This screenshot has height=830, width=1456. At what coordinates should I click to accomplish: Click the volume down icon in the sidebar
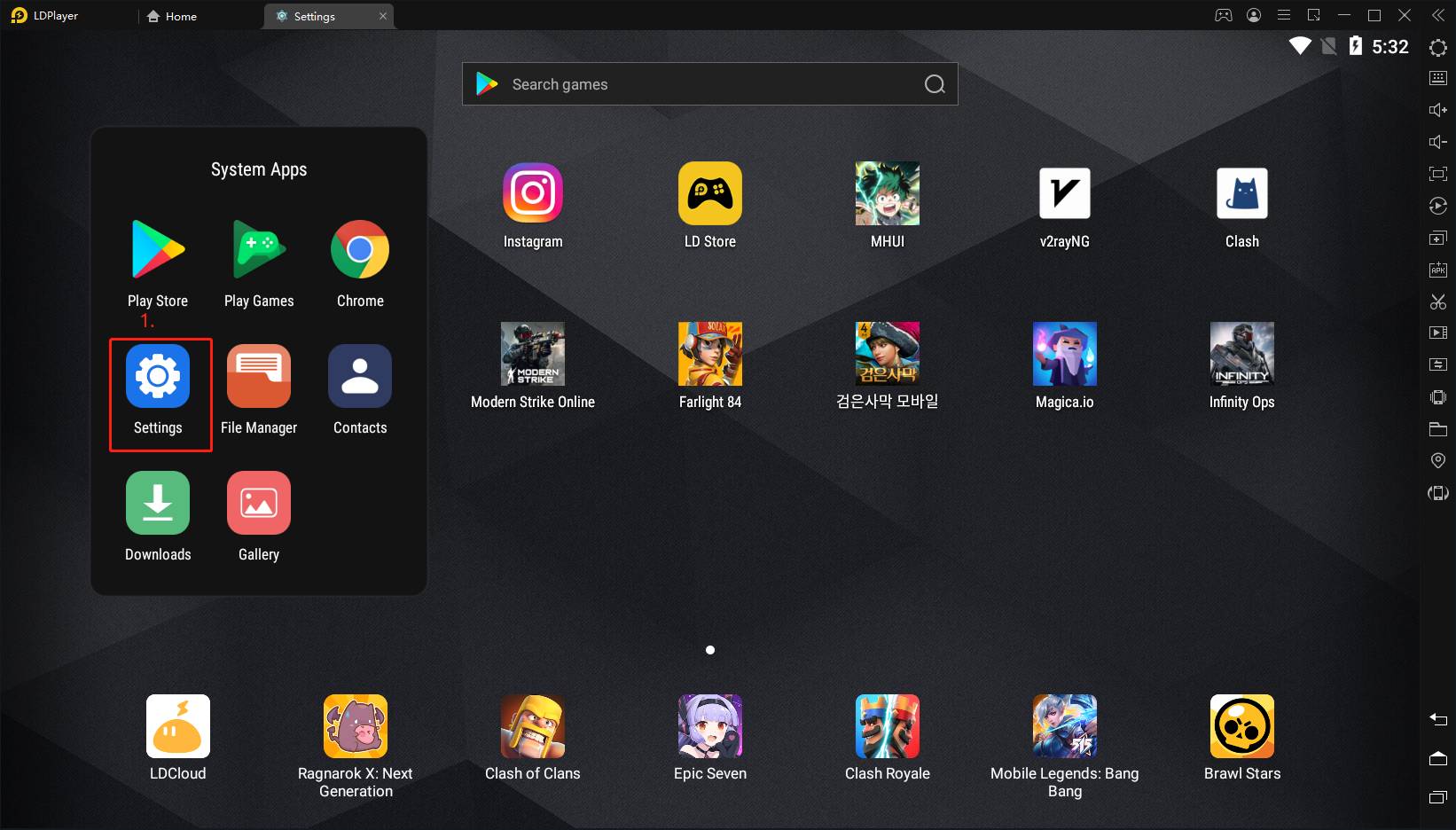coord(1438,142)
